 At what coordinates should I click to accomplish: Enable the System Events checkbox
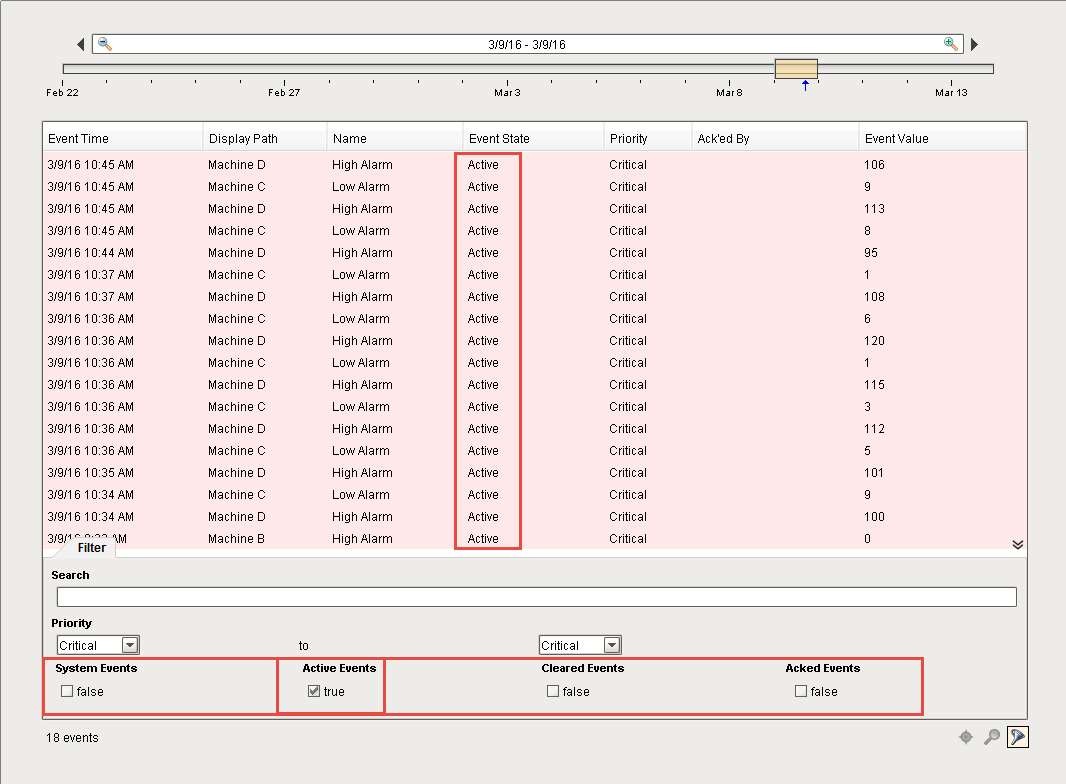click(67, 691)
